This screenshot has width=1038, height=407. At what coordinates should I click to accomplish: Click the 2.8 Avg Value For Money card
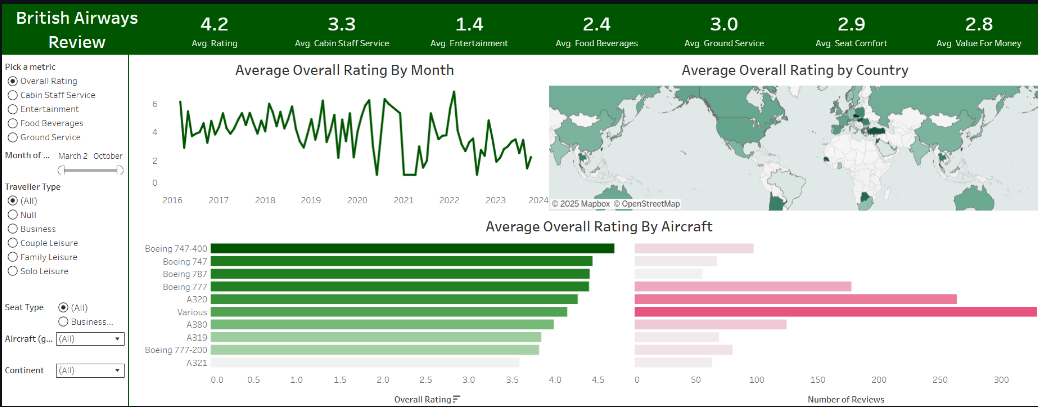(979, 31)
